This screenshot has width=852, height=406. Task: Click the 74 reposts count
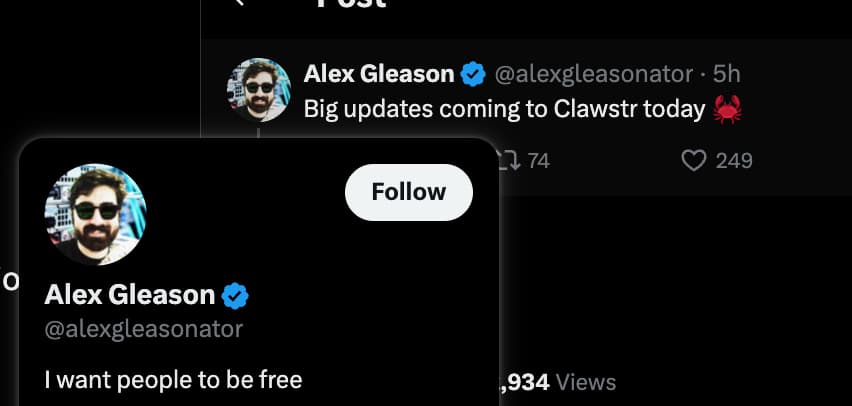click(538, 161)
